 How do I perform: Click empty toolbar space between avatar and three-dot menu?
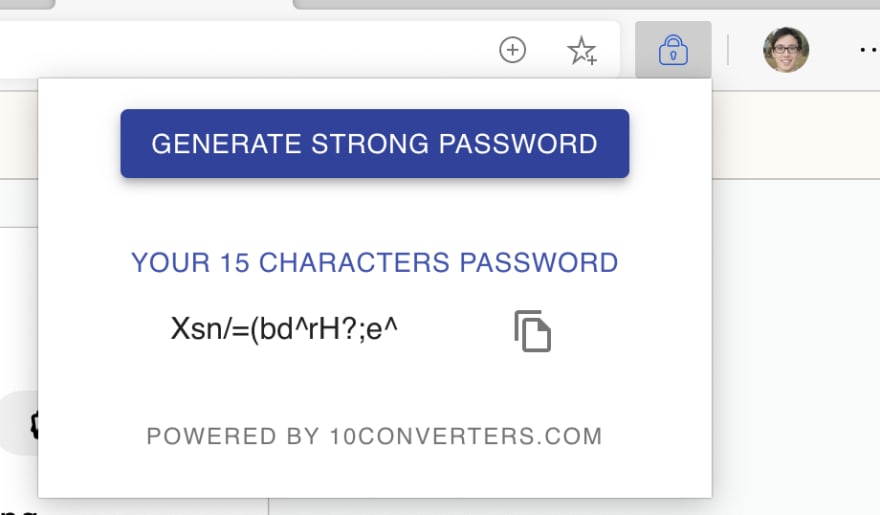click(834, 50)
